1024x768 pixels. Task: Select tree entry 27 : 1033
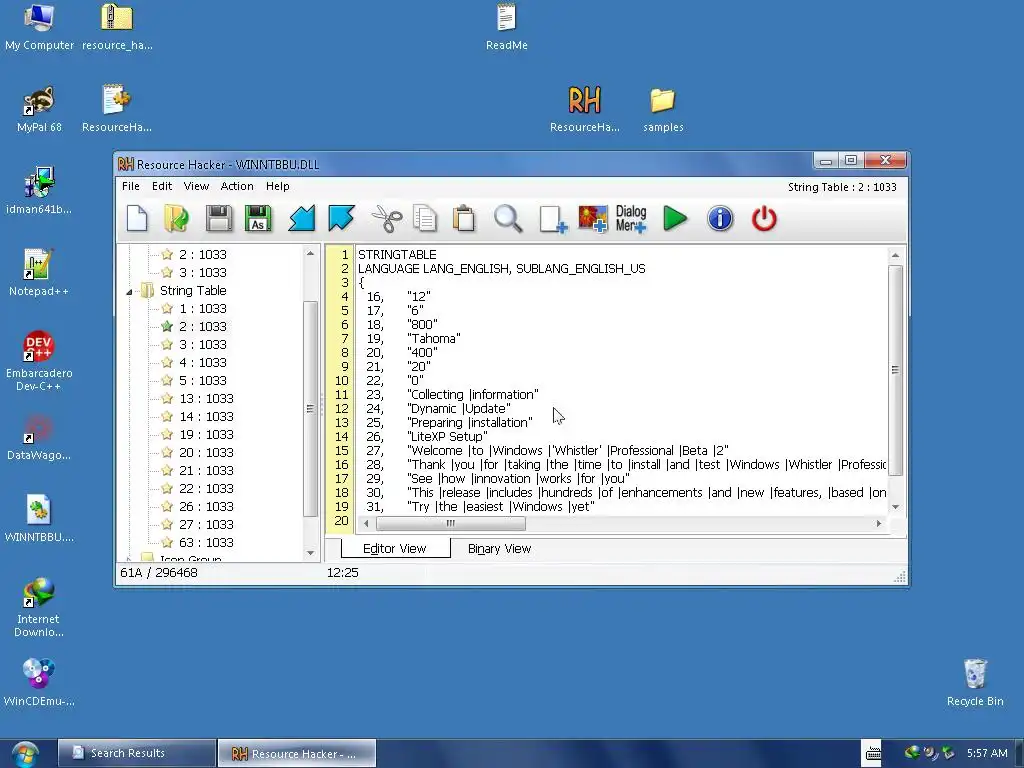206,524
